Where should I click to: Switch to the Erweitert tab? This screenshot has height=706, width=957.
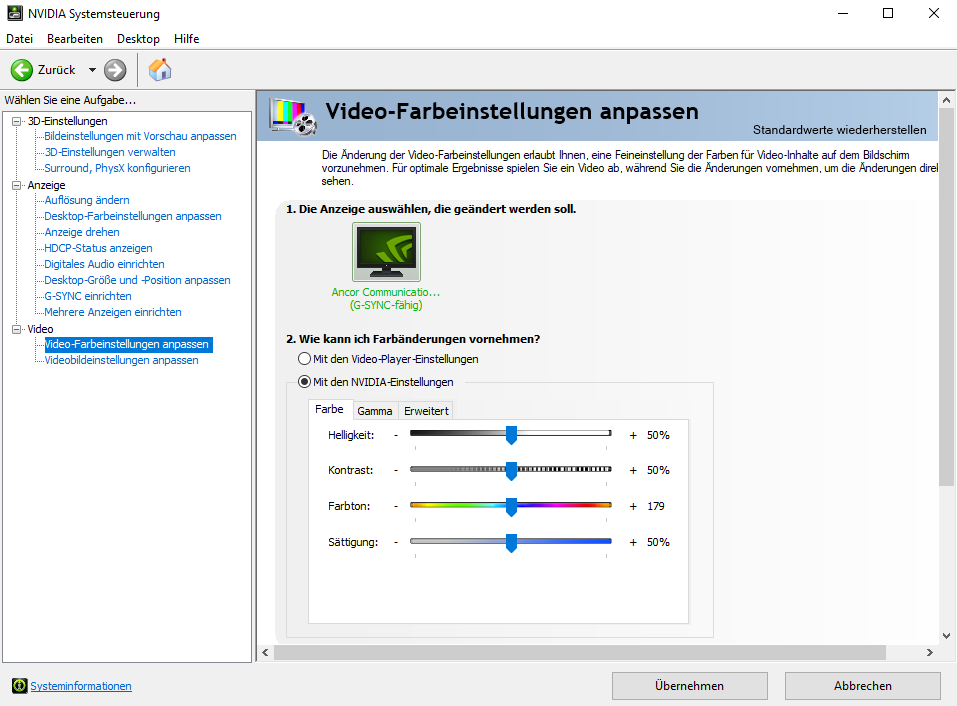point(426,411)
